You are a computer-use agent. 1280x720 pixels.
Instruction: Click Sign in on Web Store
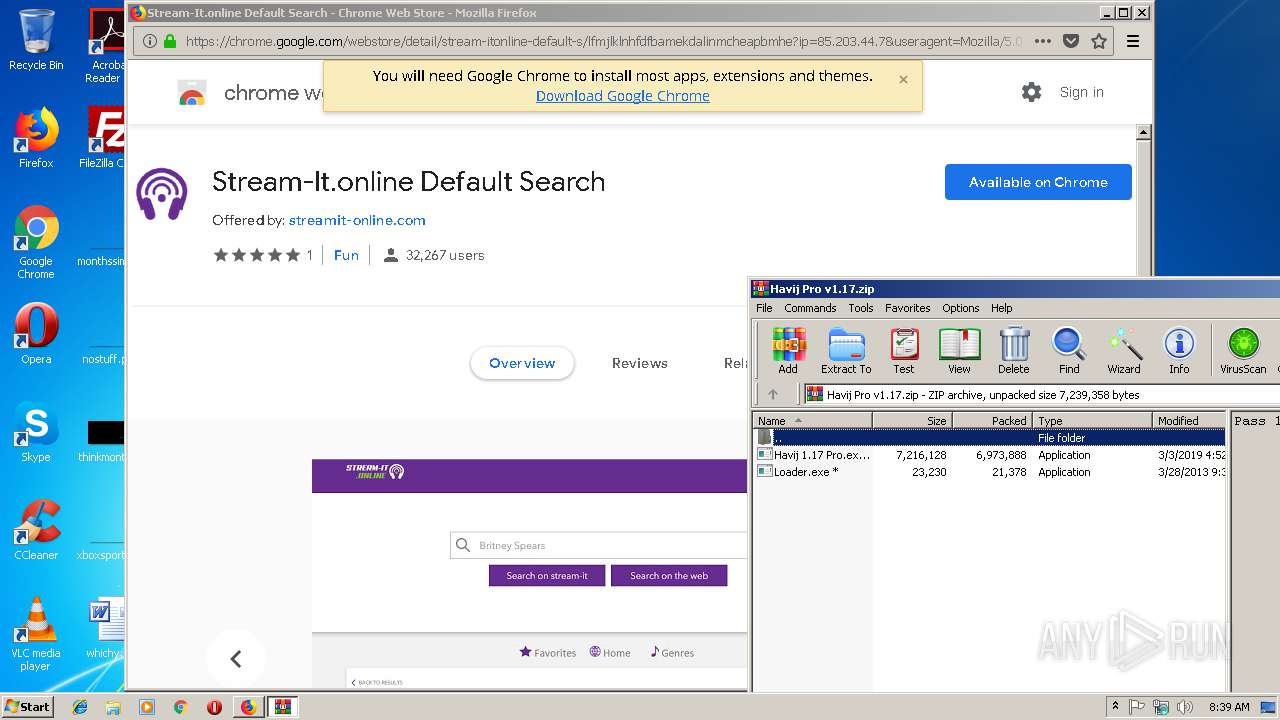(1082, 92)
